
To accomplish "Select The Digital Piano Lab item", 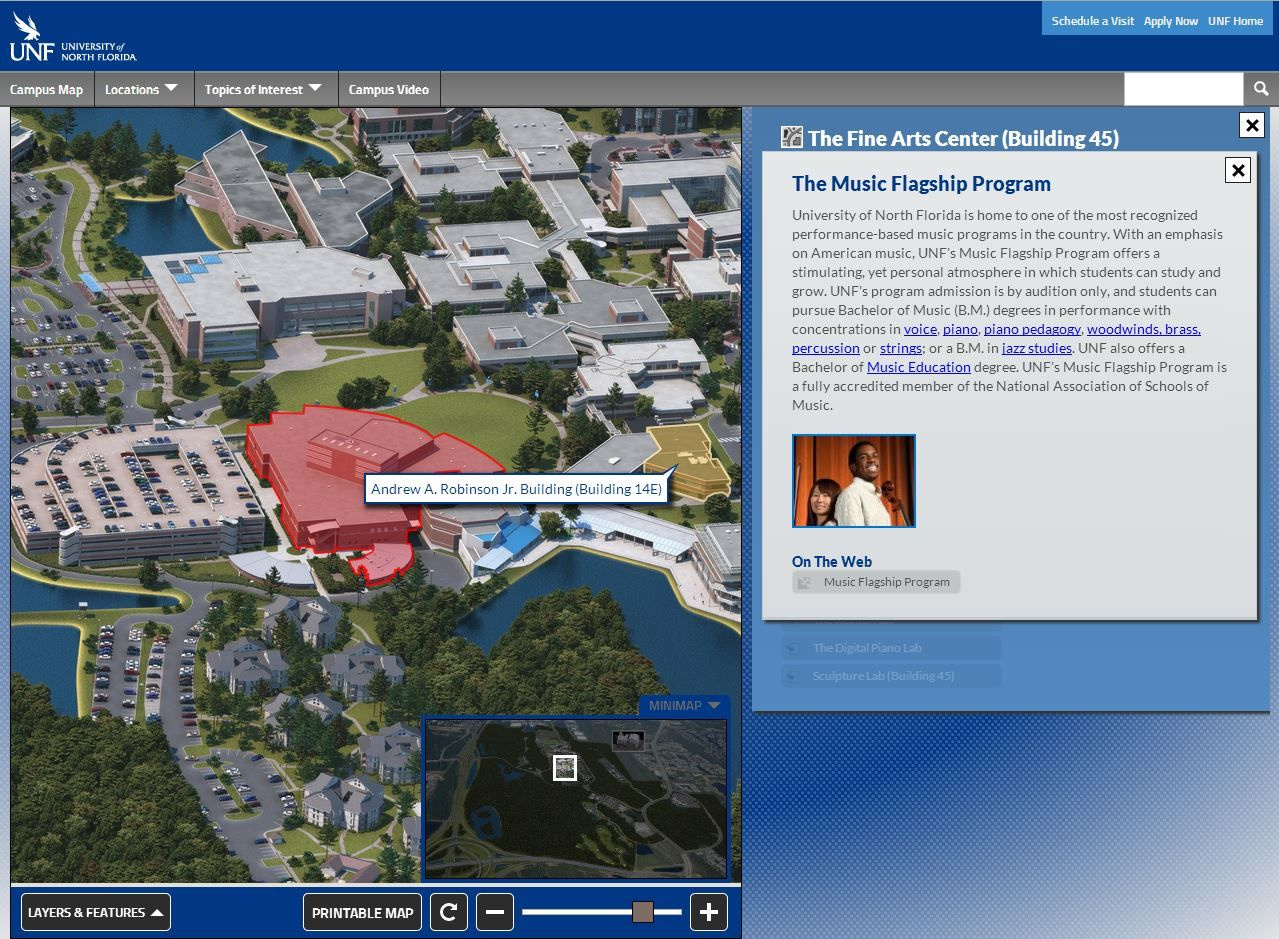I will (x=891, y=648).
